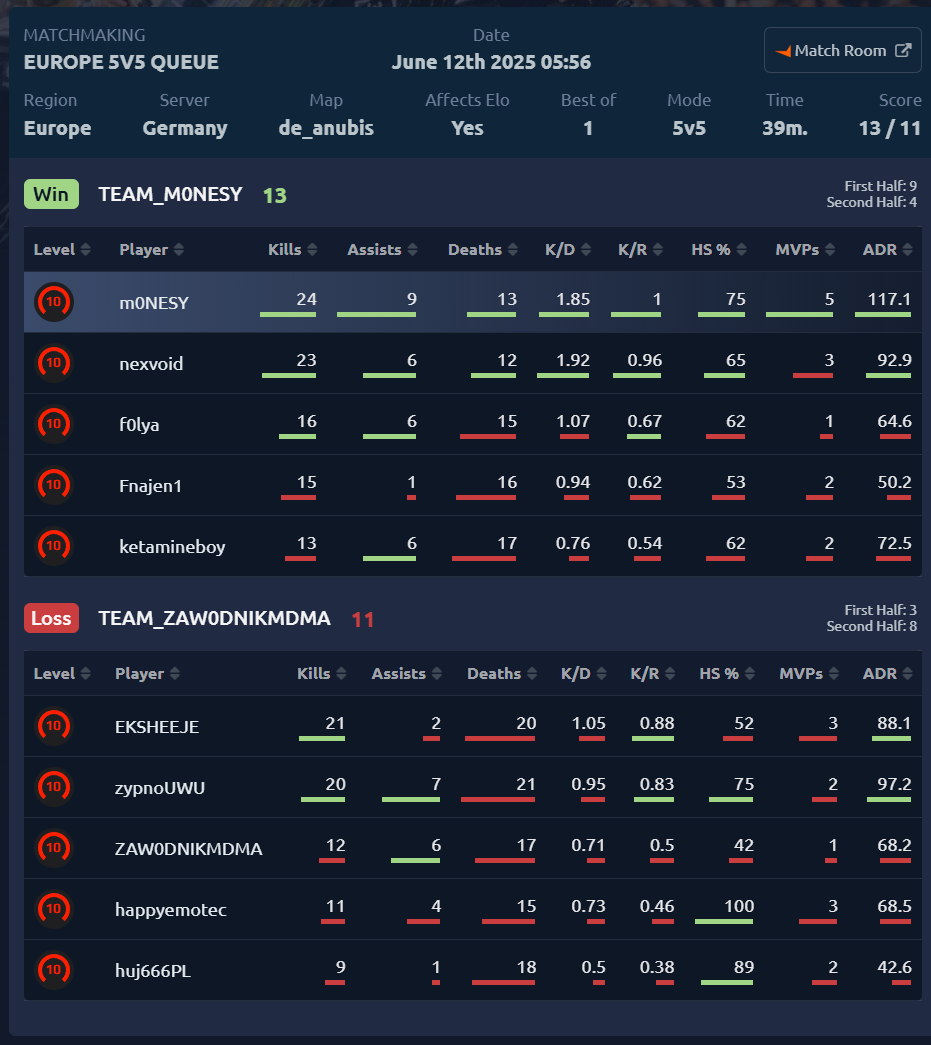Click the Germany server value

(x=185, y=128)
